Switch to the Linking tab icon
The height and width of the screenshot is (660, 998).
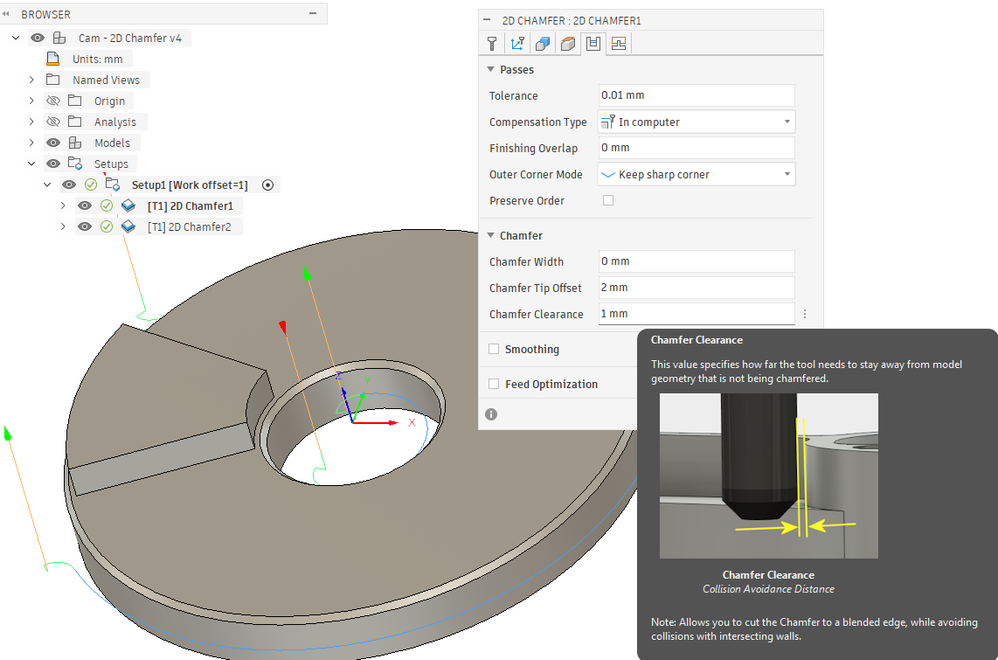618,43
